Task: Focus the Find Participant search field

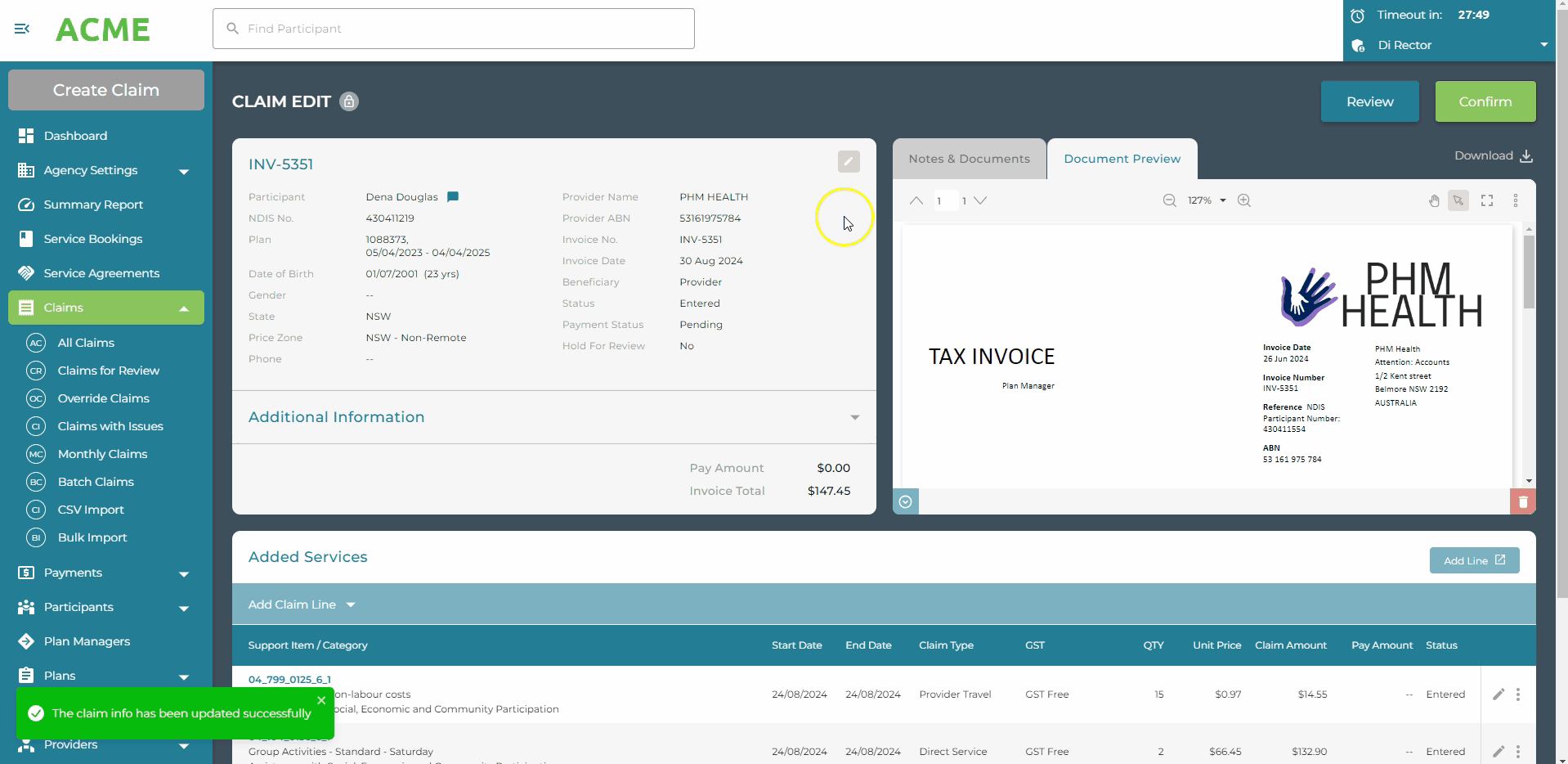Action: [454, 29]
